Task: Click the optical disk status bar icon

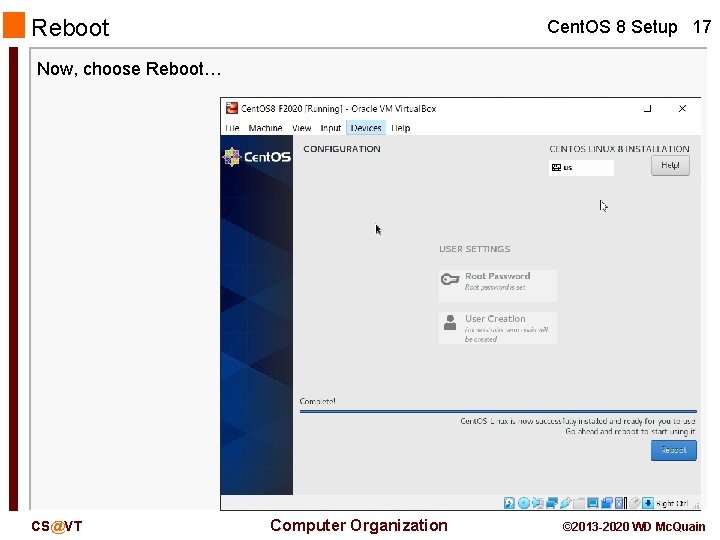Action: pyautogui.click(x=524, y=503)
